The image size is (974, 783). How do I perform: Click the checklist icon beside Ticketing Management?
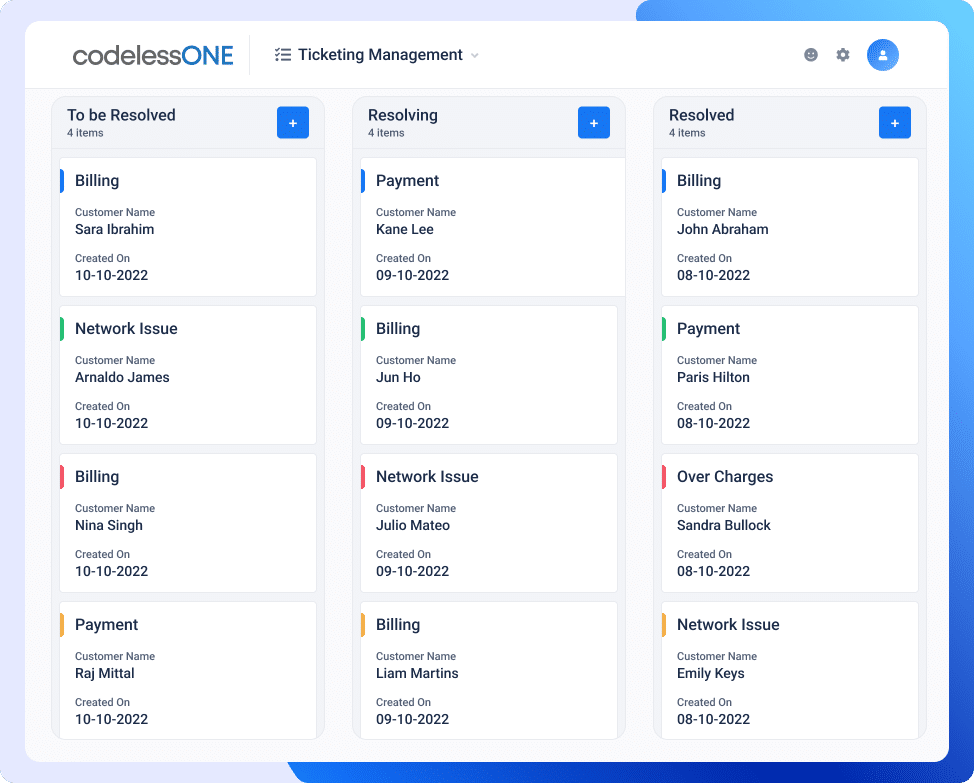(283, 55)
